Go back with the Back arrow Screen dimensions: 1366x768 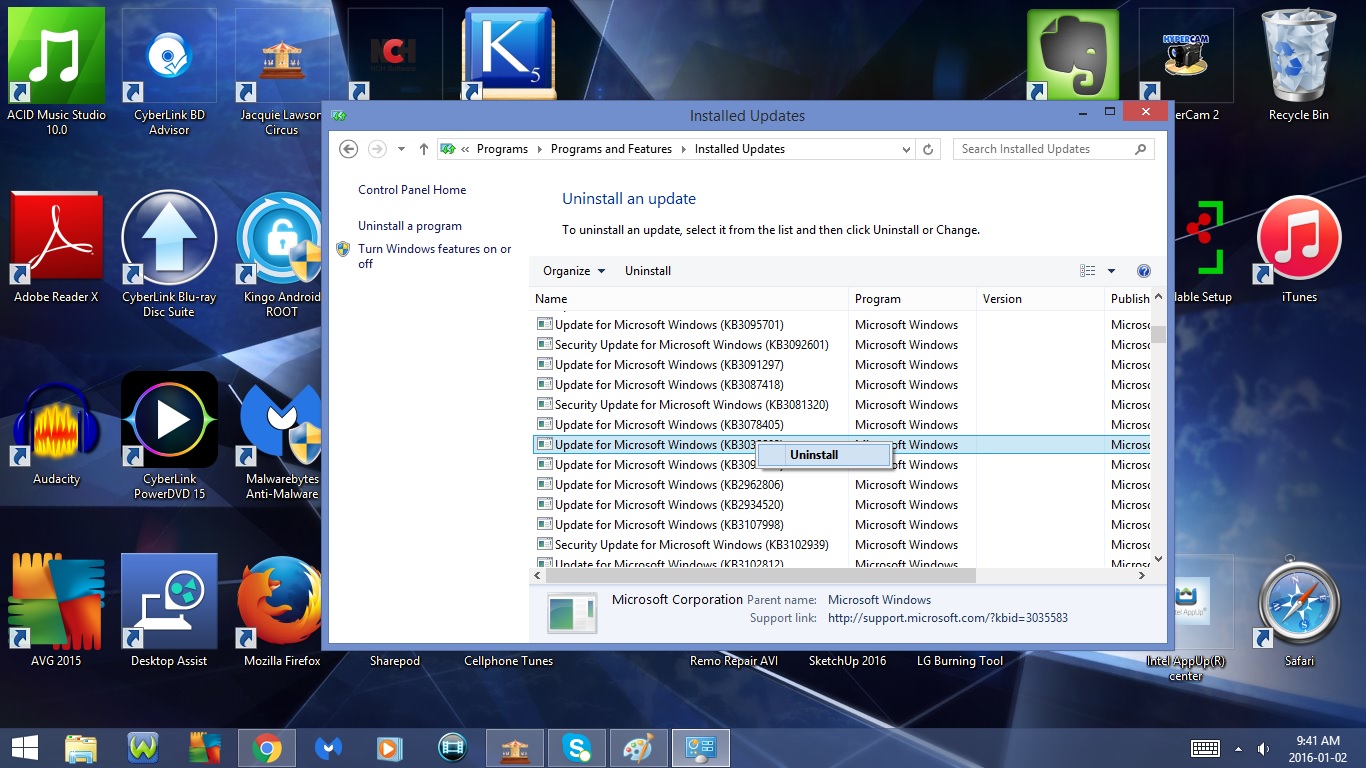(x=348, y=149)
